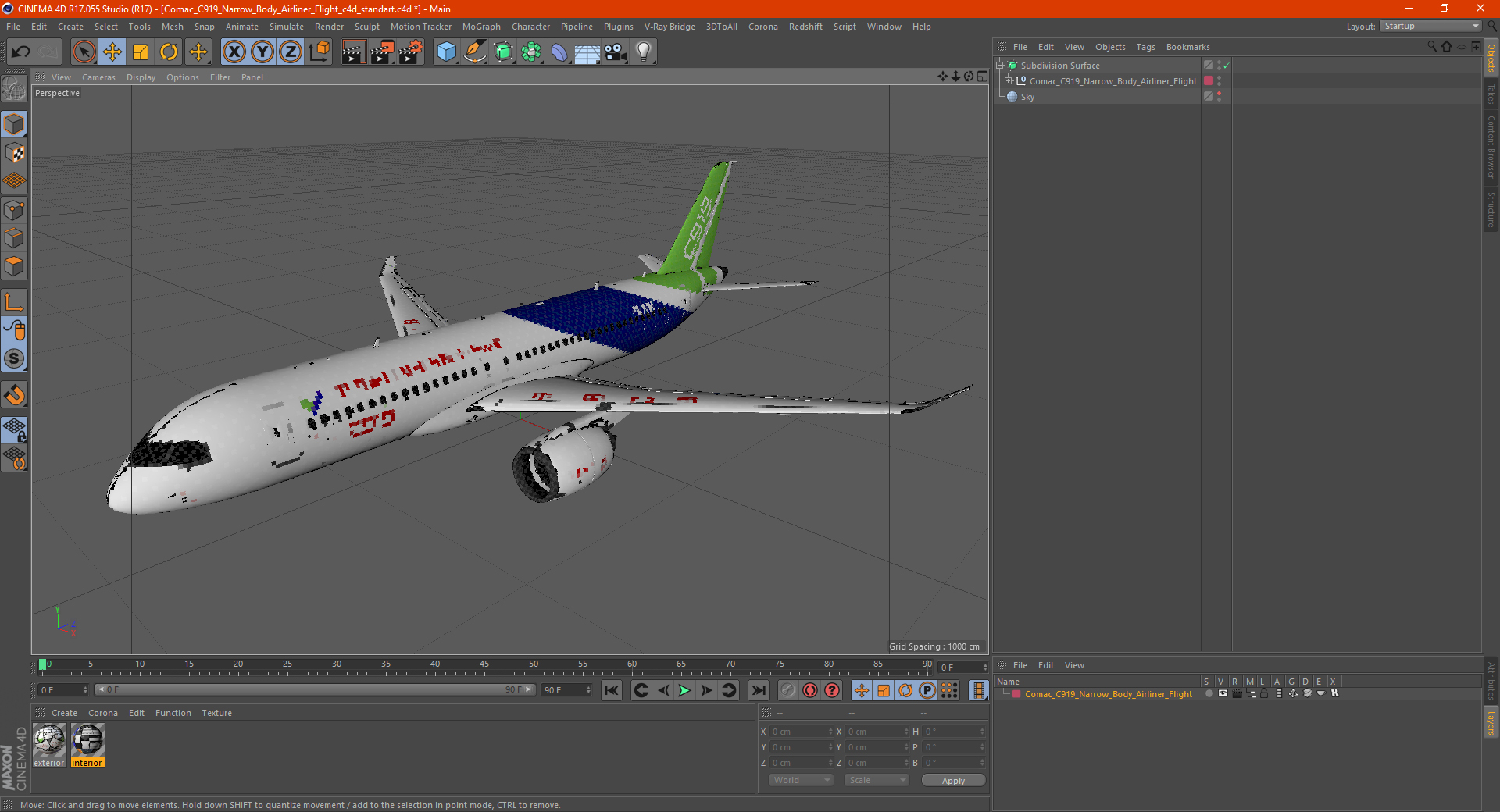
Task: Open the Scale mode dropdown
Action: pos(877,780)
